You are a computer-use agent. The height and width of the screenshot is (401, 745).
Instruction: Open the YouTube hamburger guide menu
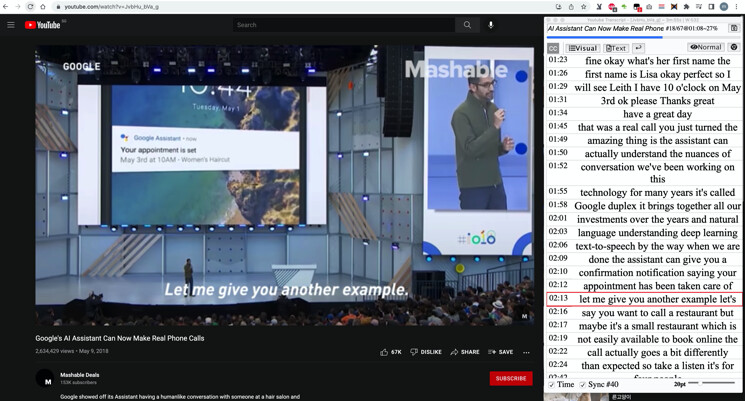coord(11,25)
